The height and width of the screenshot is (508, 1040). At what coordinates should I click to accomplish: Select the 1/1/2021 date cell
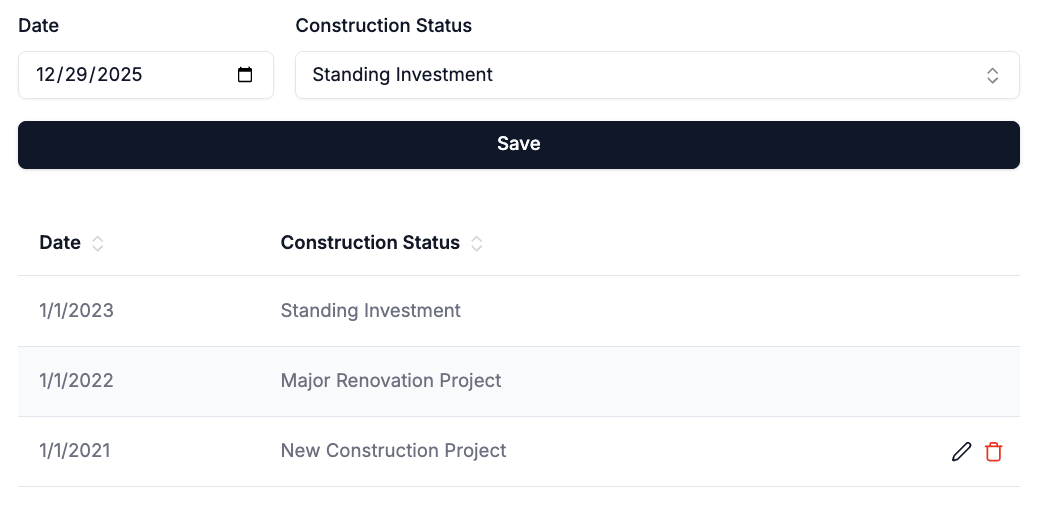pos(74,451)
